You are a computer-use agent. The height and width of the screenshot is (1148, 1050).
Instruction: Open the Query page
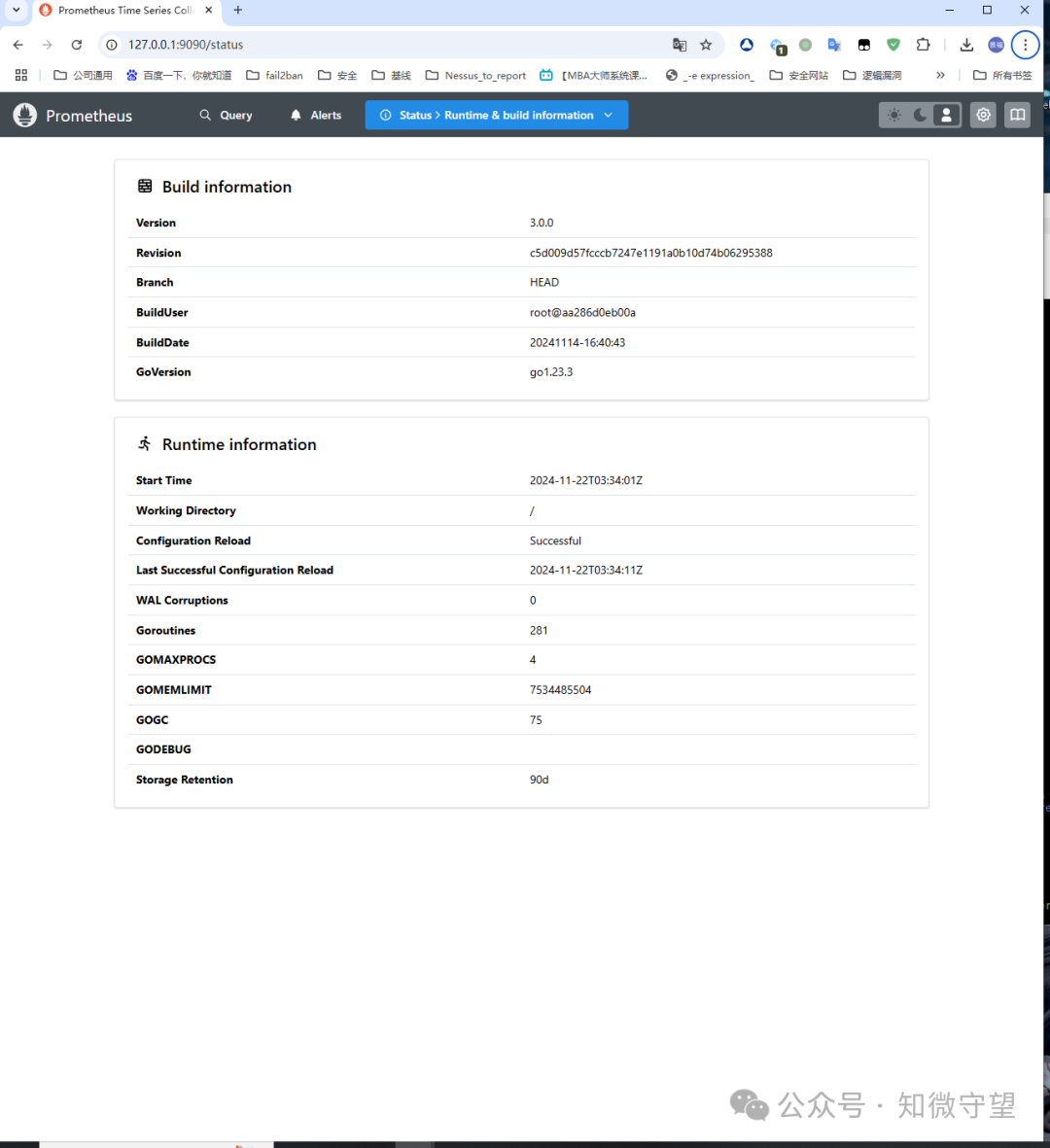[227, 115]
